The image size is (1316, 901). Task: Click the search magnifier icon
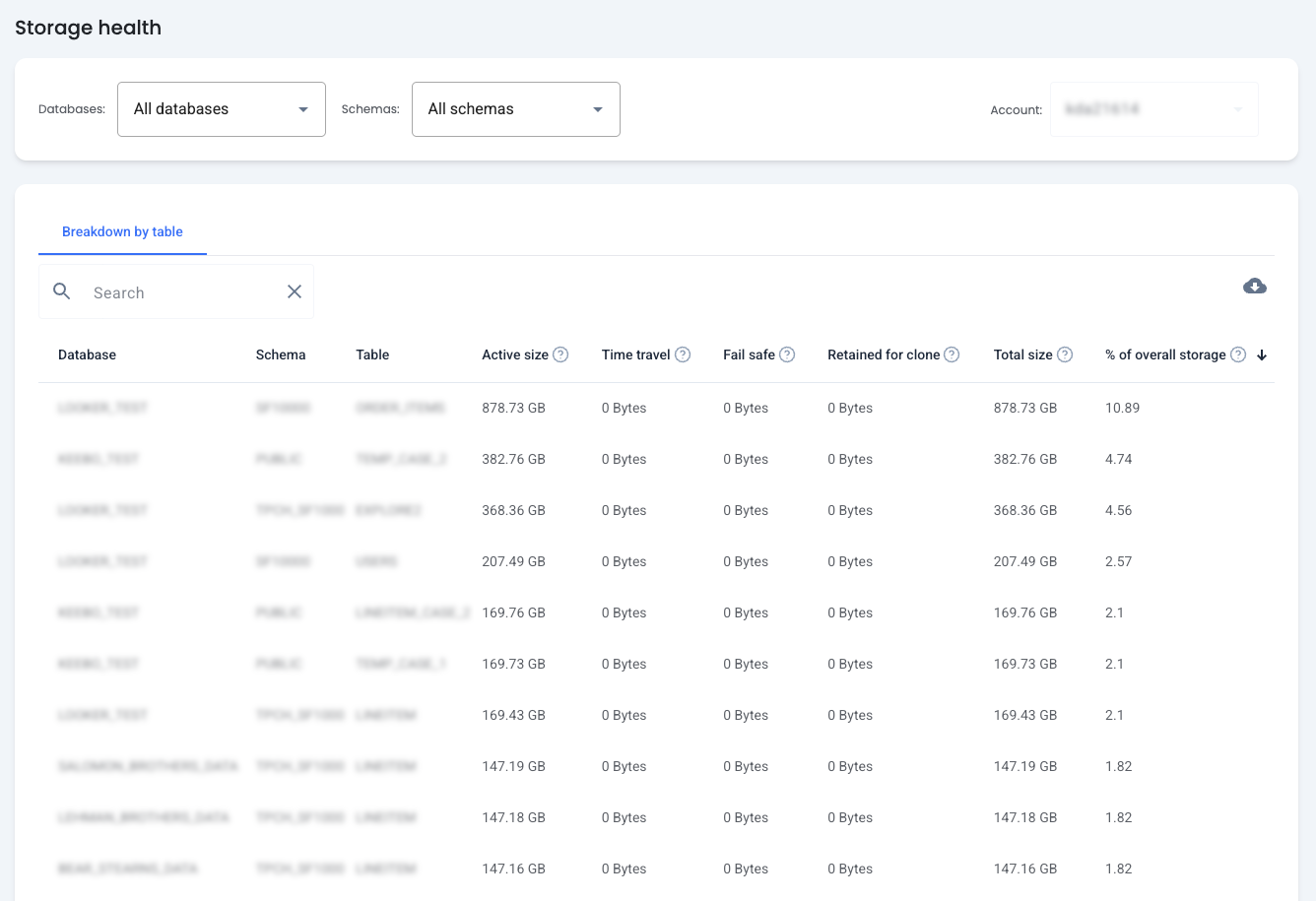click(x=62, y=291)
